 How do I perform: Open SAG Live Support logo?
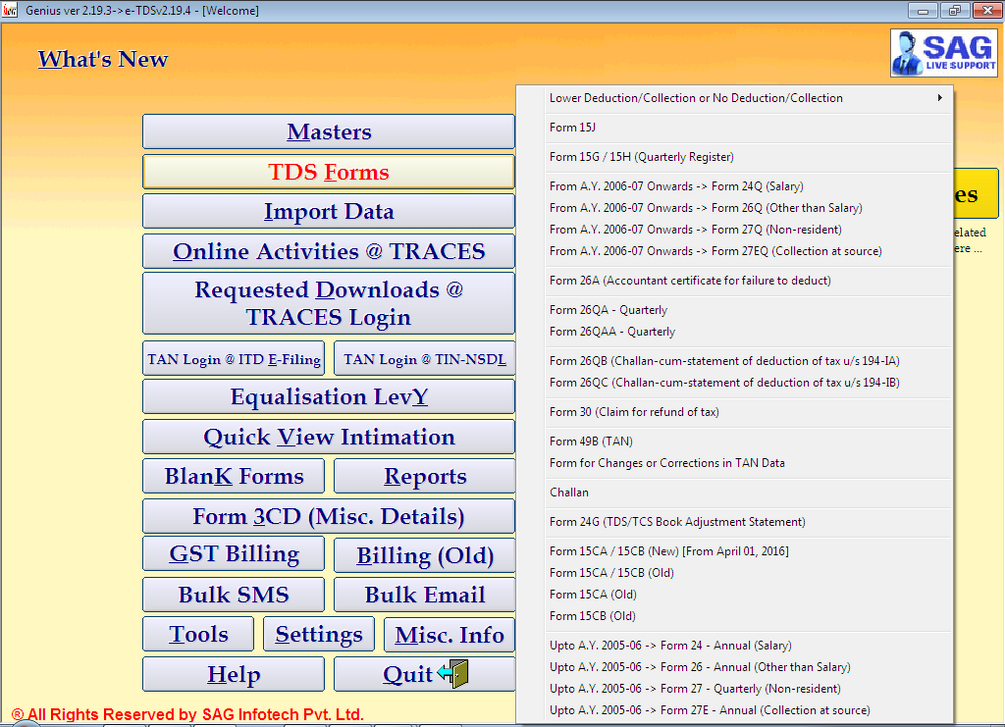(943, 53)
